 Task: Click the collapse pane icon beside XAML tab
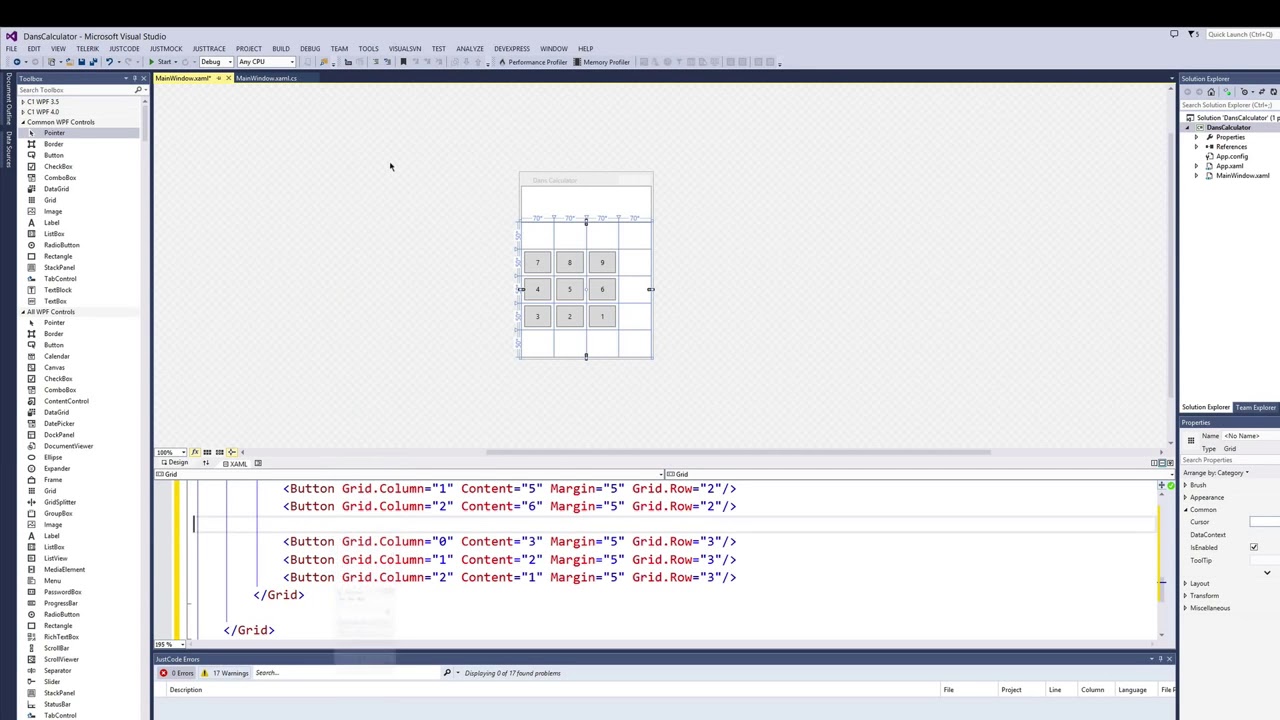(258, 463)
